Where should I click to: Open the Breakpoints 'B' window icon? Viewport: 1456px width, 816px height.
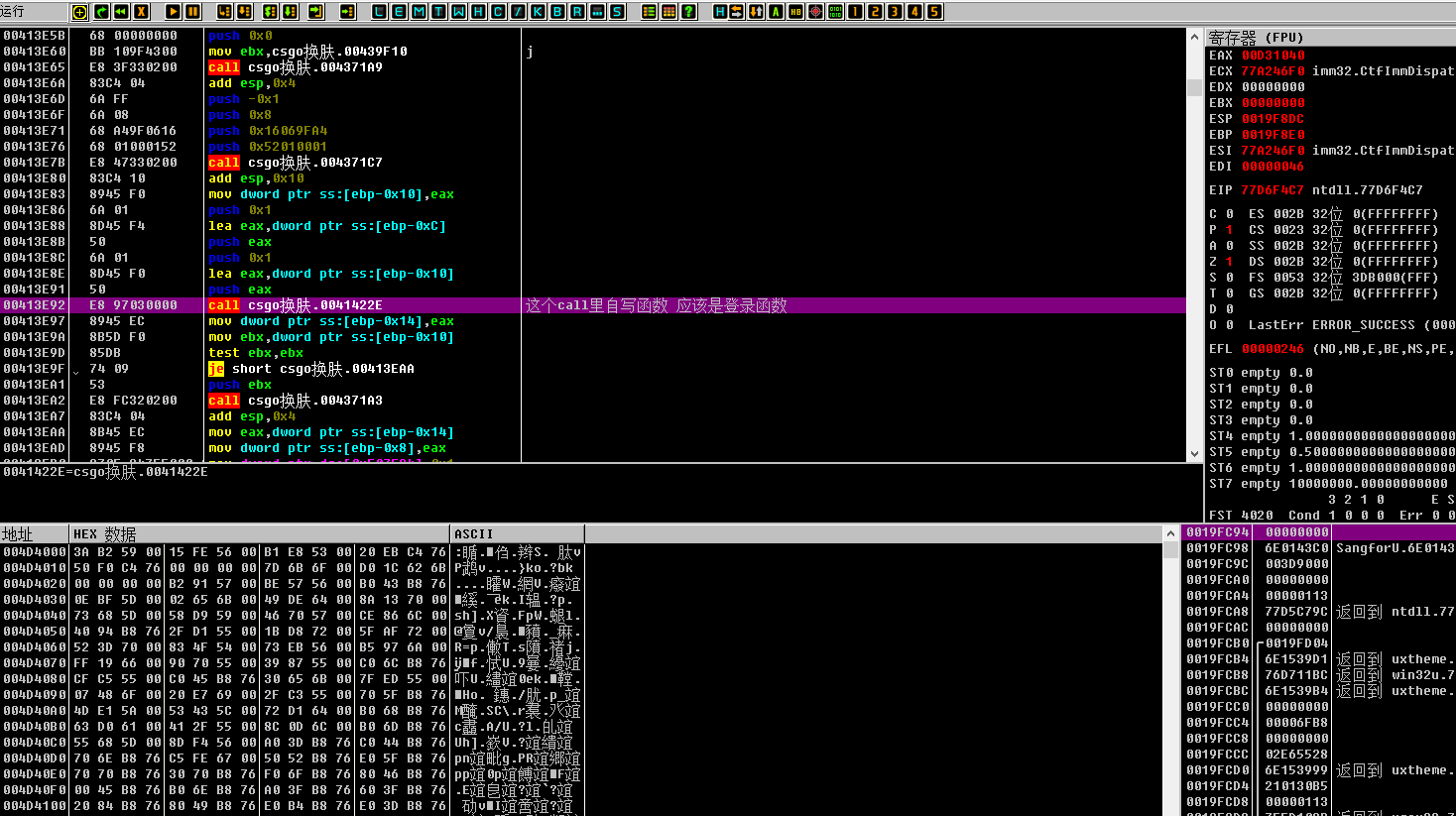click(x=557, y=12)
